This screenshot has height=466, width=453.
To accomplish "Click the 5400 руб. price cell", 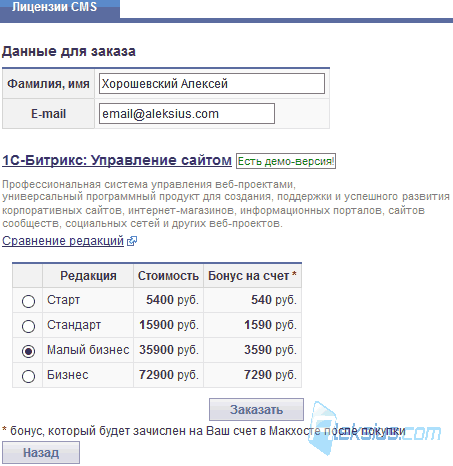I will click(168, 300).
